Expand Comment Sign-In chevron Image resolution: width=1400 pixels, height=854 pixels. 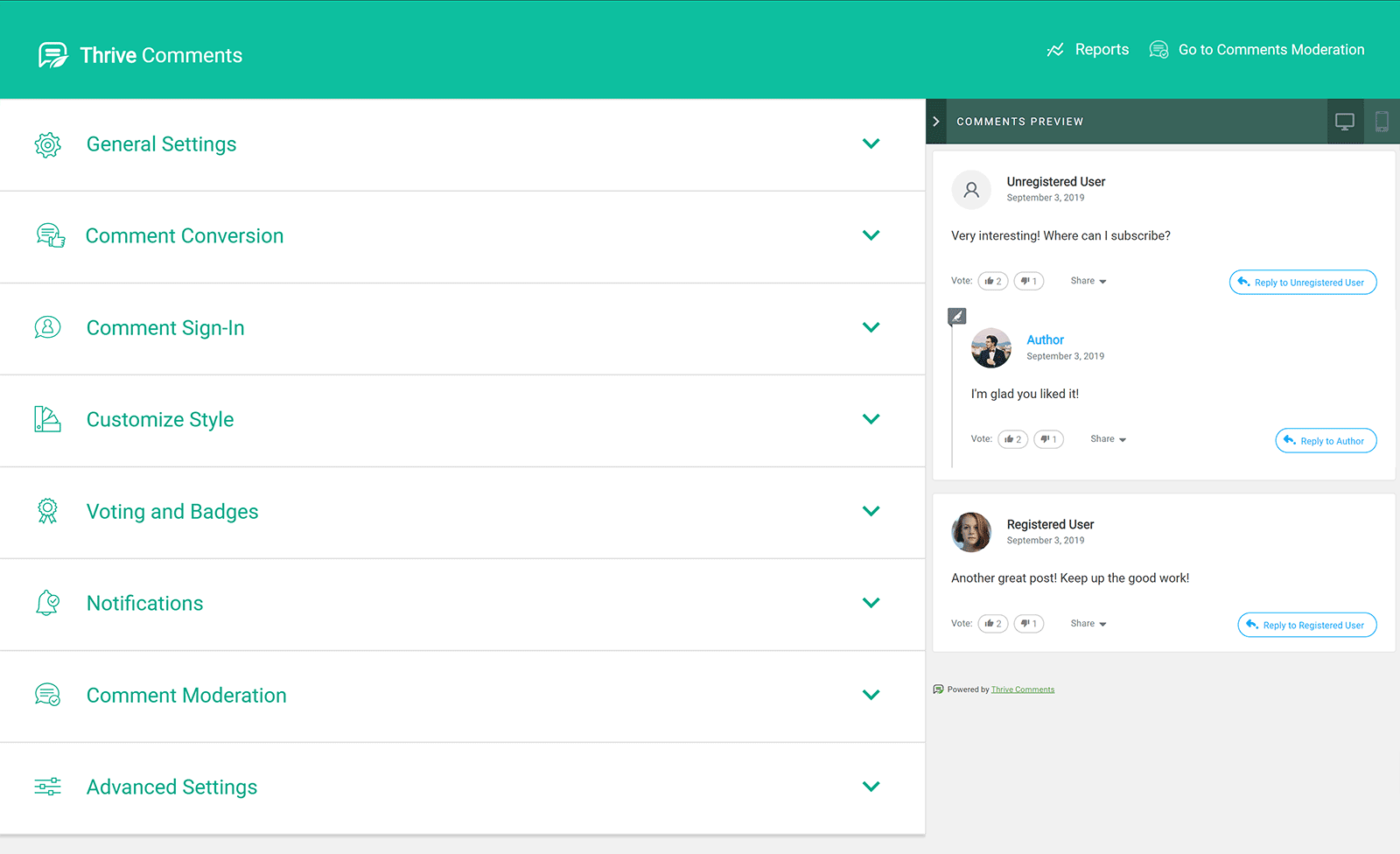pos(871,327)
